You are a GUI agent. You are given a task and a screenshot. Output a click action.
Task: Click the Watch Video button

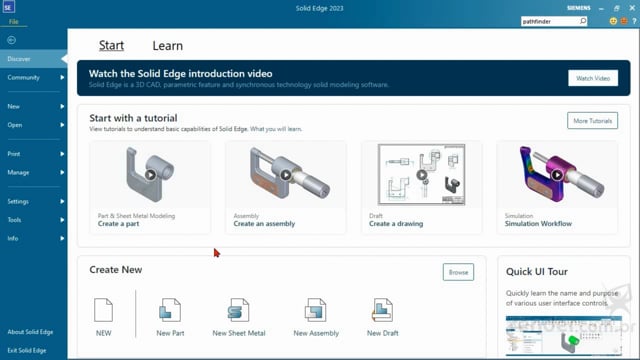(x=593, y=78)
